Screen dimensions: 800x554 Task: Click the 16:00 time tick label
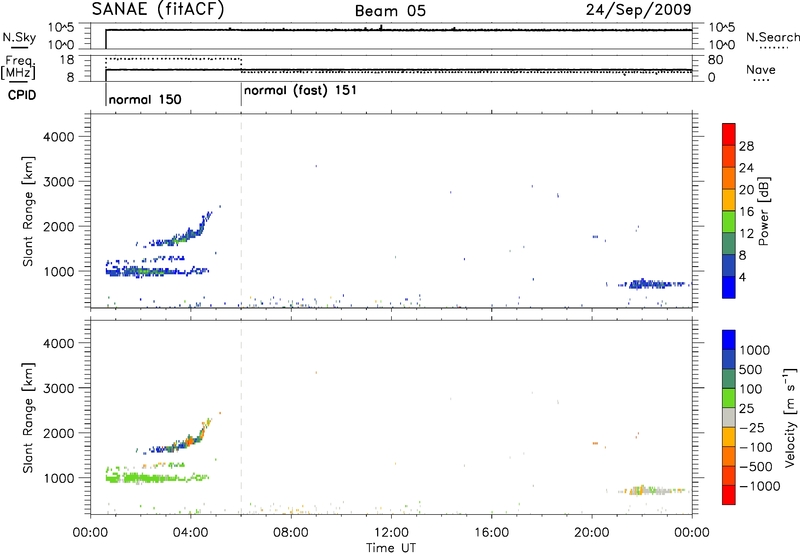point(491,533)
